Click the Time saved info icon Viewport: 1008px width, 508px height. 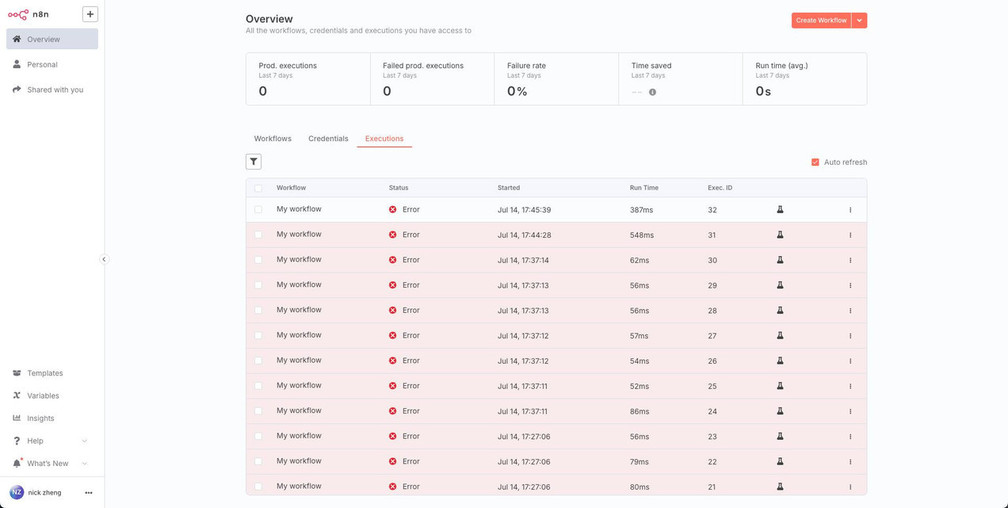point(652,92)
